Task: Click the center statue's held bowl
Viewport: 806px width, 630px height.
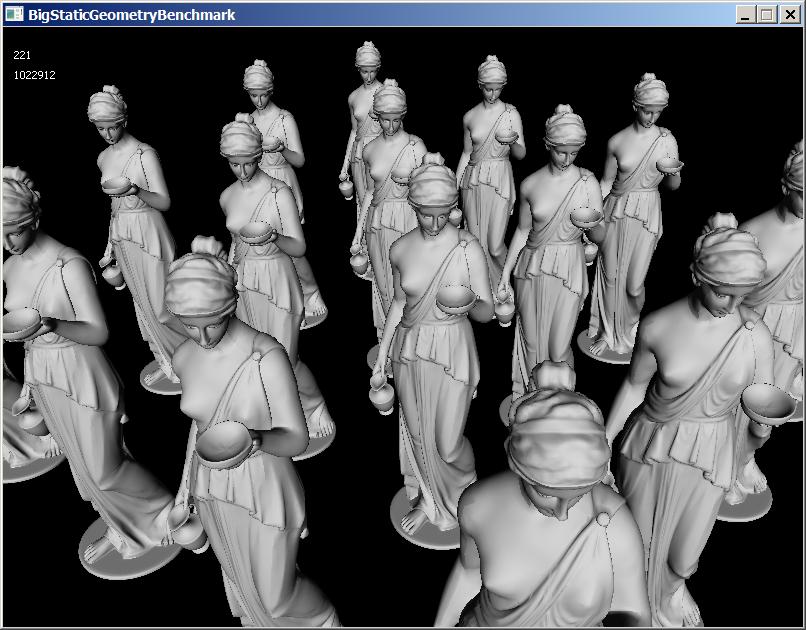Action: 457,297
